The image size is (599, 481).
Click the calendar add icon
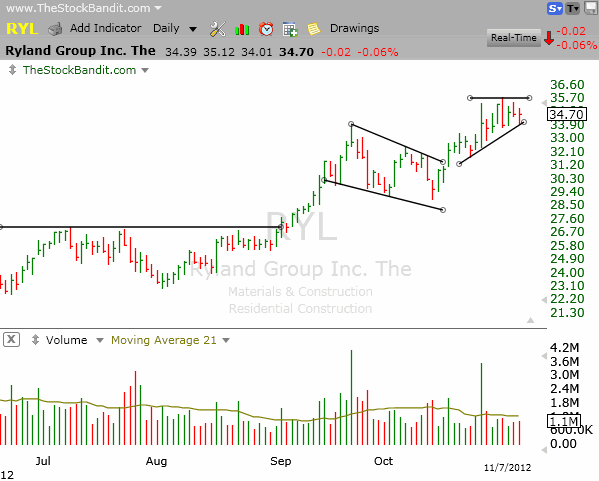pyautogui.click(x=290, y=29)
